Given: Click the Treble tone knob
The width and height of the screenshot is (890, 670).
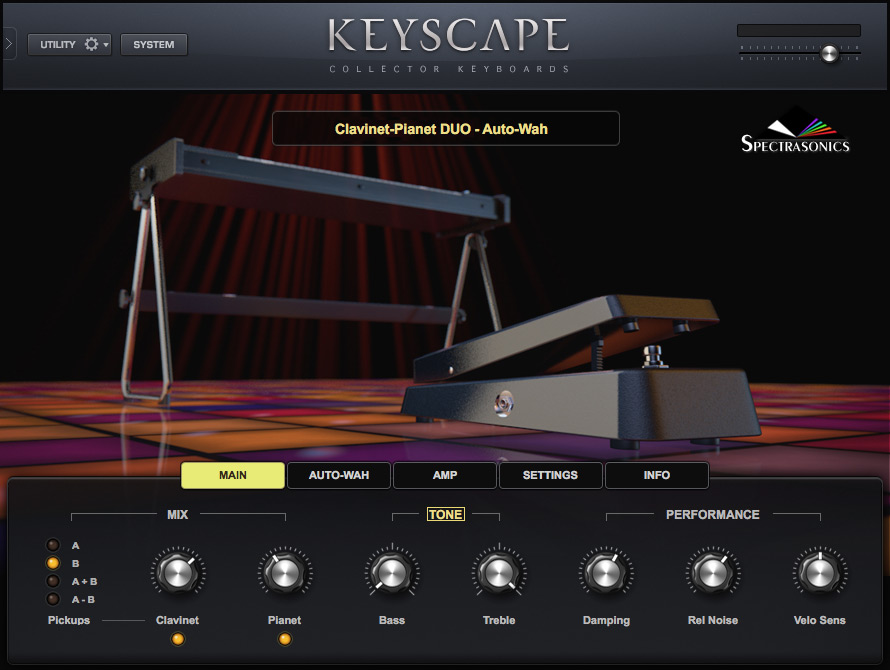Looking at the screenshot, I should pyautogui.click(x=499, y=572).
